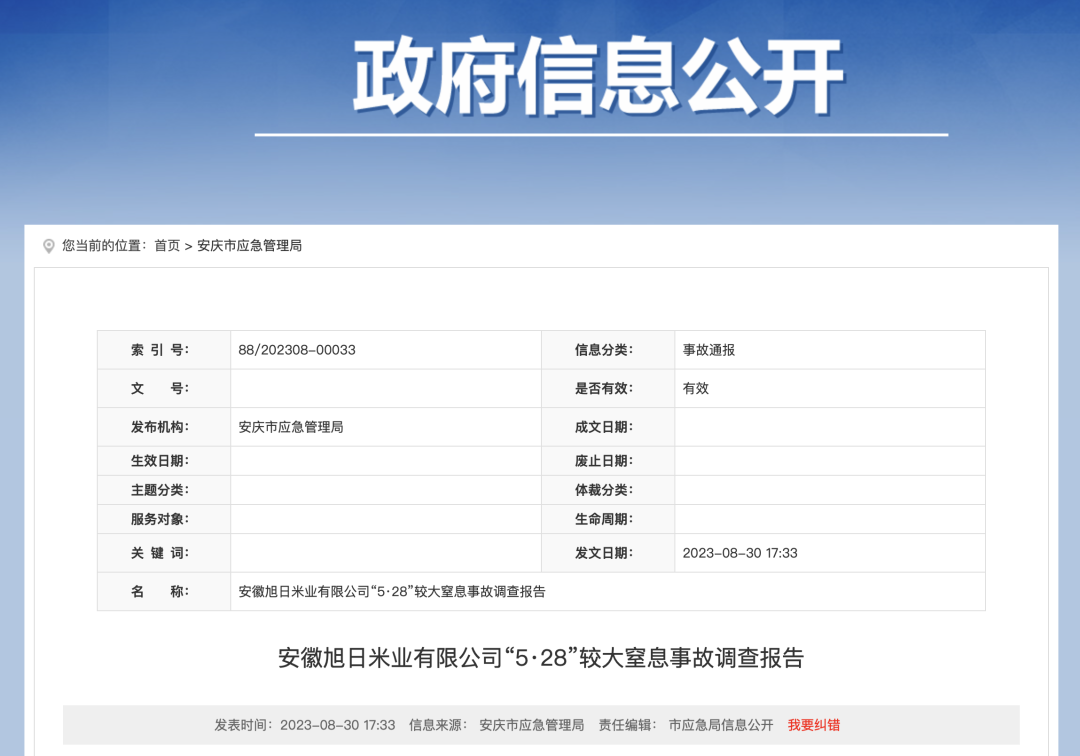Click the 关键词 label cell
The height and width of the screenshot is (756, 1080).
coord(160,553)
